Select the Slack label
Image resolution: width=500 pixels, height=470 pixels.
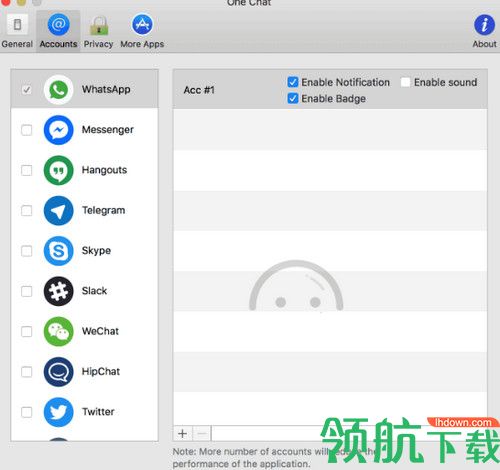[94, 291]
